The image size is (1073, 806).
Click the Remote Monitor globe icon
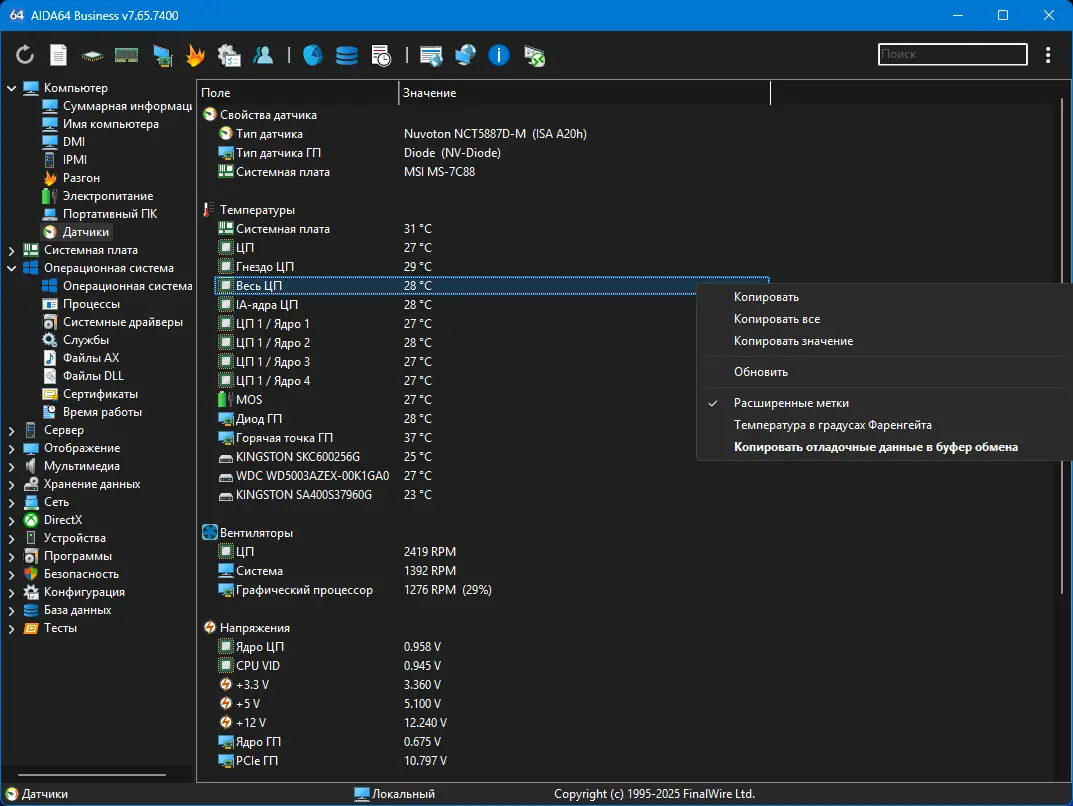[x=465, y=55]
